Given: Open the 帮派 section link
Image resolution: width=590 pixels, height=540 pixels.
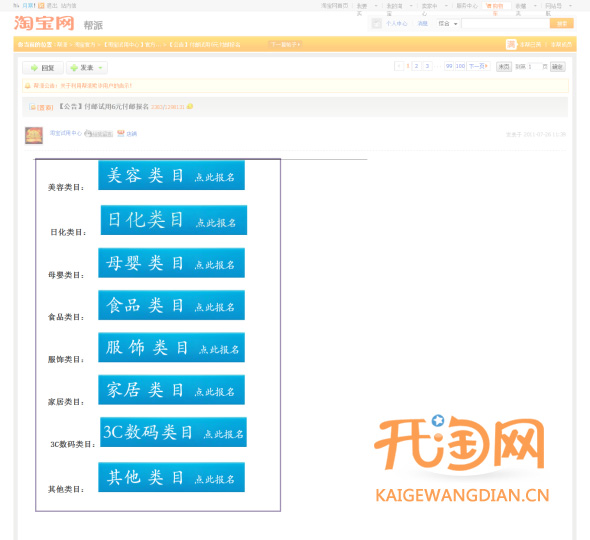Looking at the screenshot, I should 93,25.
